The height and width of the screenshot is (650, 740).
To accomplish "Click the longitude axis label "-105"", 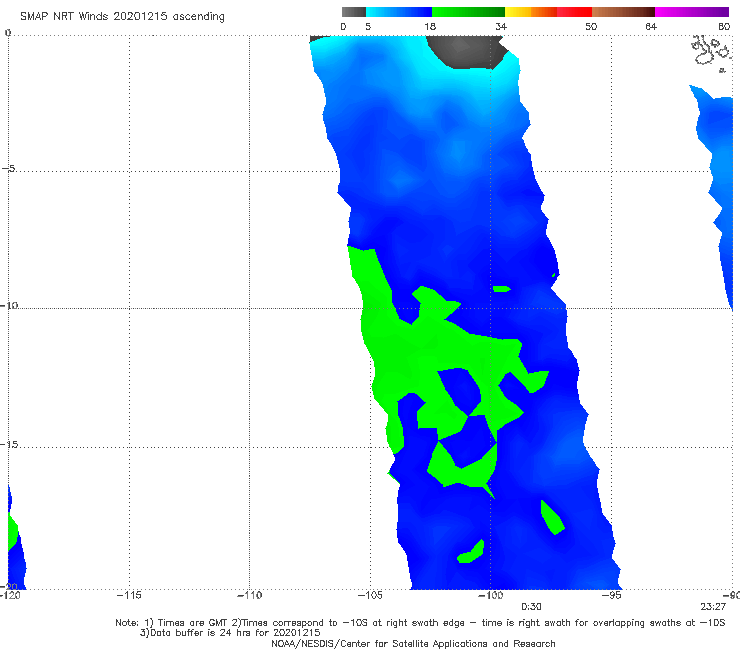I will [x=370, y=595].
